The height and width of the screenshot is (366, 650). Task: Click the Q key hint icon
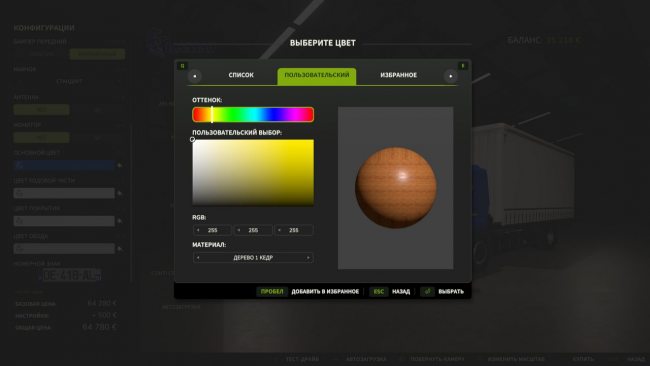point(182,65)
